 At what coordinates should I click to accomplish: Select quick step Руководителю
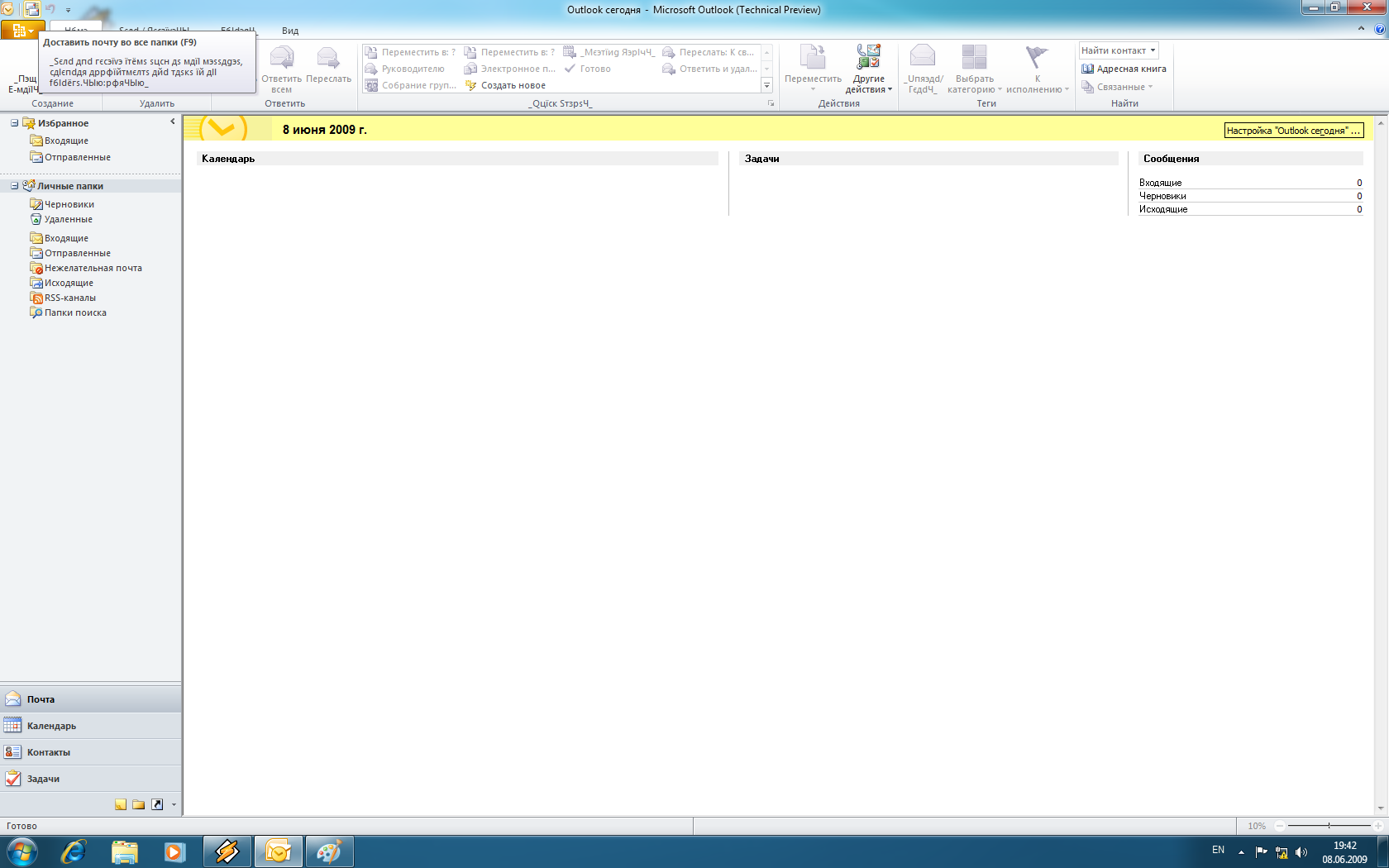(x=405, y=69)
